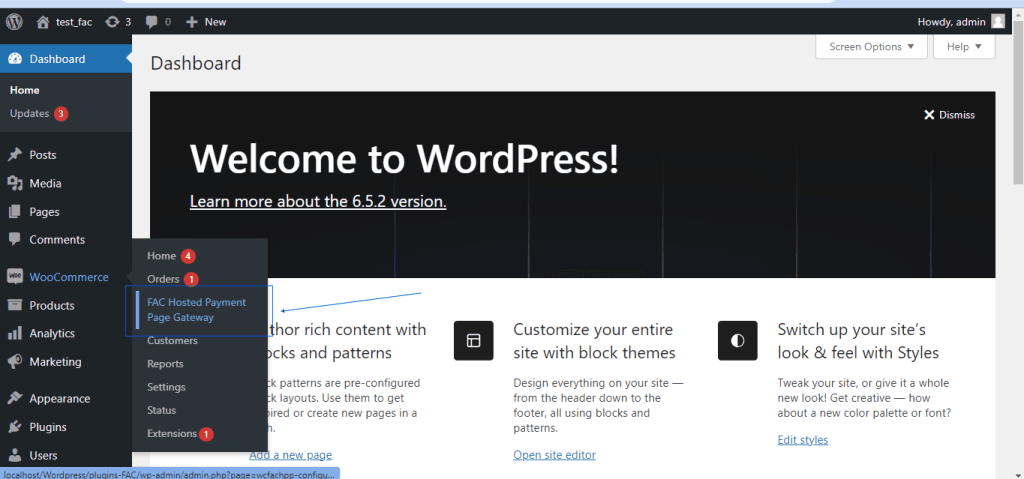1024x479 pixels.
Task: Open the Posts menu
Action: coord(42,155)
